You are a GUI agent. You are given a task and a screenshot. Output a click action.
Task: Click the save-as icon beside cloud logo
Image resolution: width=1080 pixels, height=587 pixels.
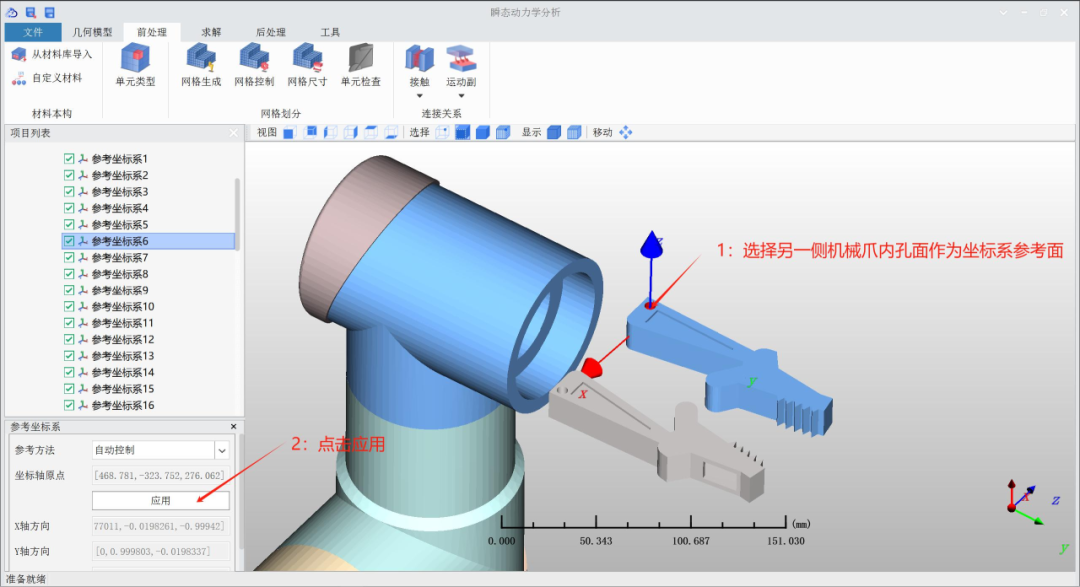[x=30, y=12]
